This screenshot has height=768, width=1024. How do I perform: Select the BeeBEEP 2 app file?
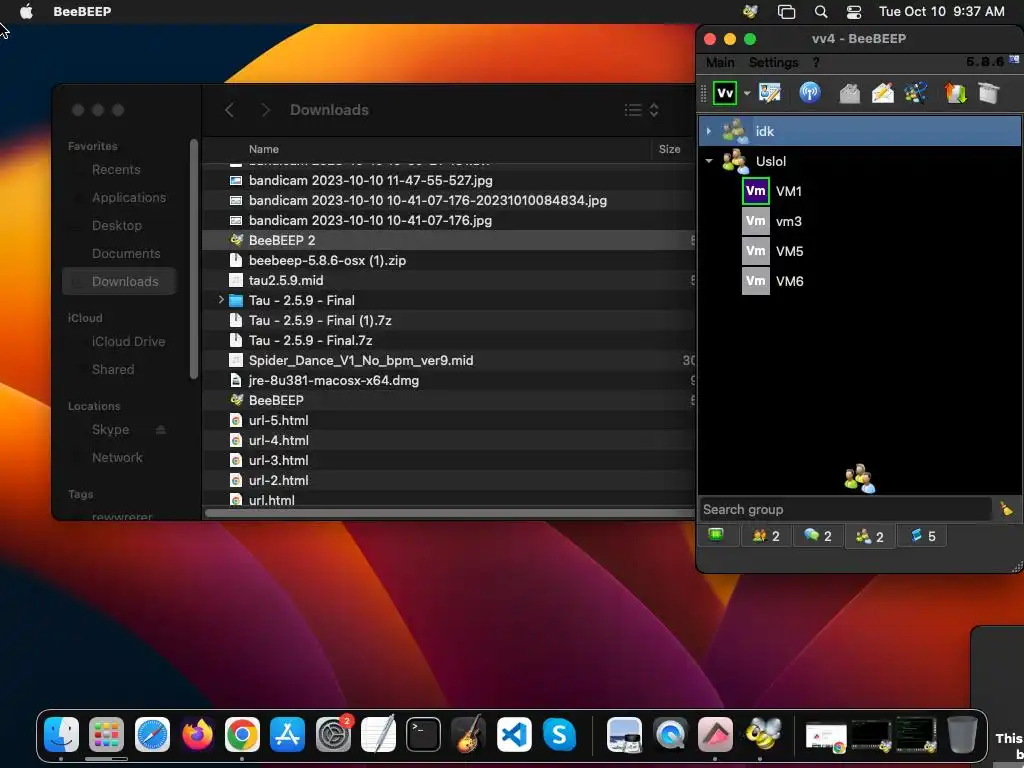coord(449,240)
